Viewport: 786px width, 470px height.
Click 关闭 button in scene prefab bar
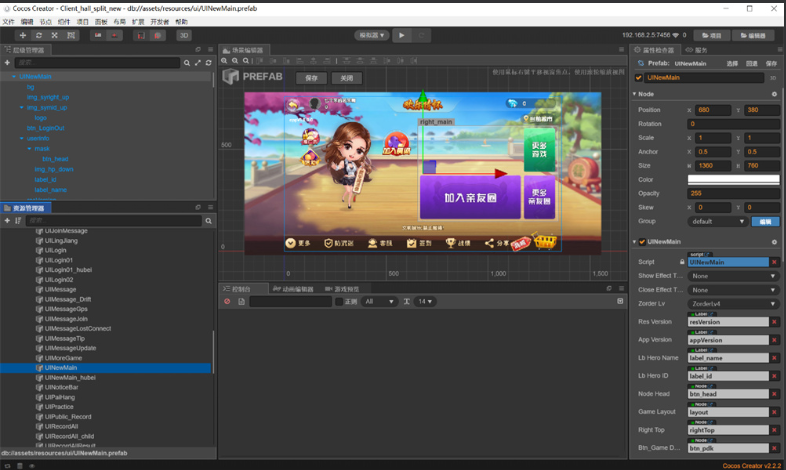[347, 78]
